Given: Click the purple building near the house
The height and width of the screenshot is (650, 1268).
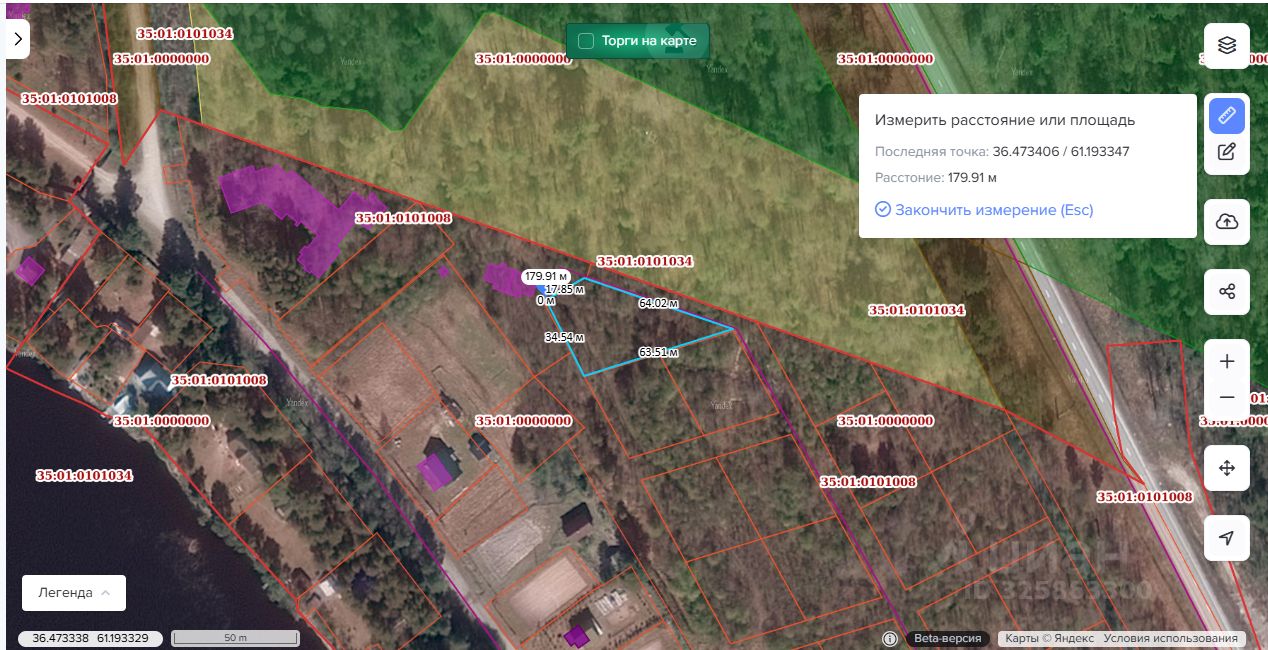Looking at the screenshot, I should 436,469.
